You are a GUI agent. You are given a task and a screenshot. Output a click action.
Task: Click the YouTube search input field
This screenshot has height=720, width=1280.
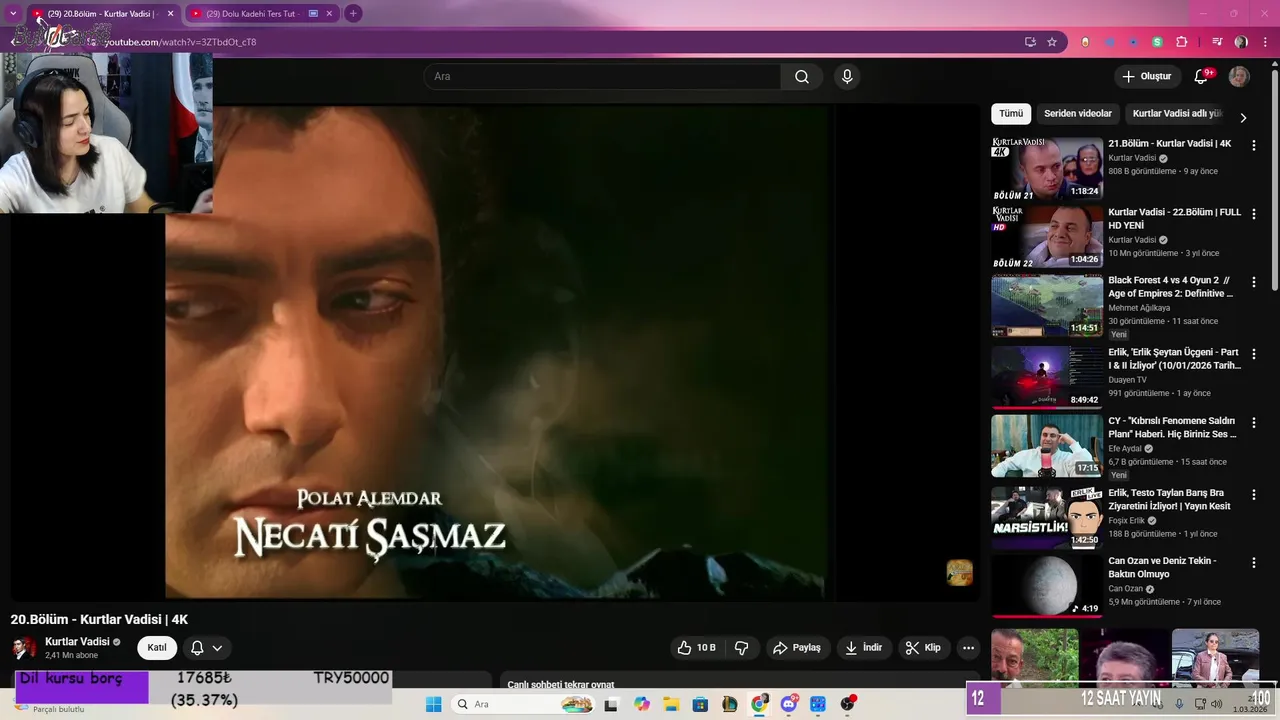(602, 77)
